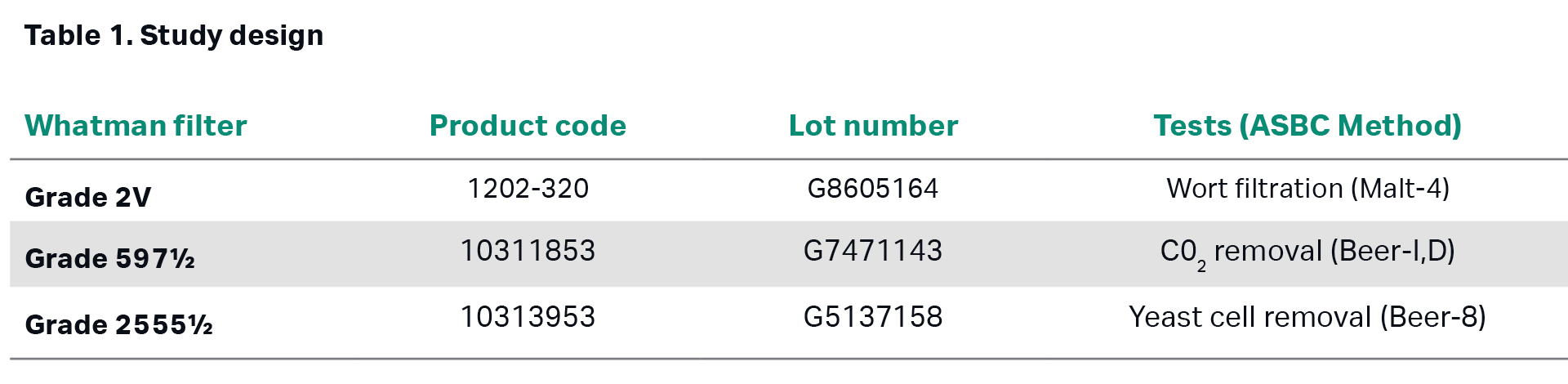Select the "Grade 597½" row label
This screenshot has width=1568, height=384.
pos(110,258)
